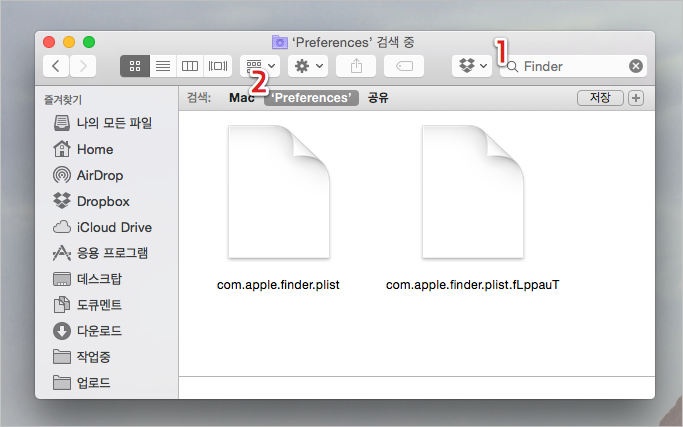Open the Dropbox toolbar dropdown
This screenshot has height=427, width=683.
pos(472,66)
